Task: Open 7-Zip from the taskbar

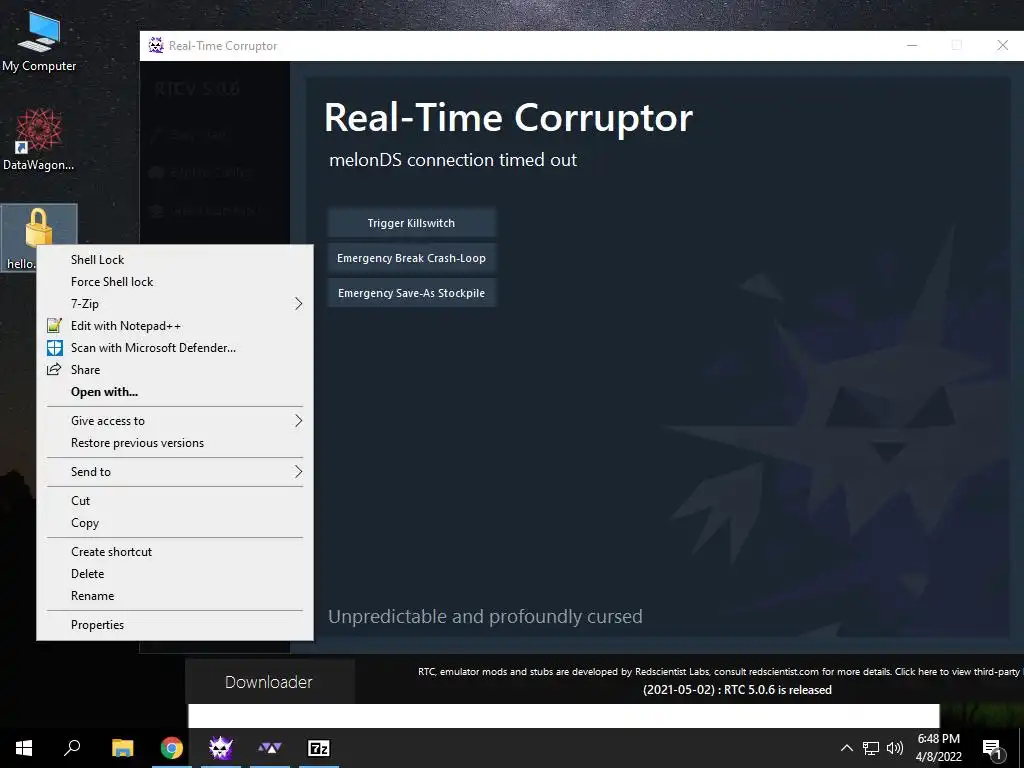Action: point(319,748)
